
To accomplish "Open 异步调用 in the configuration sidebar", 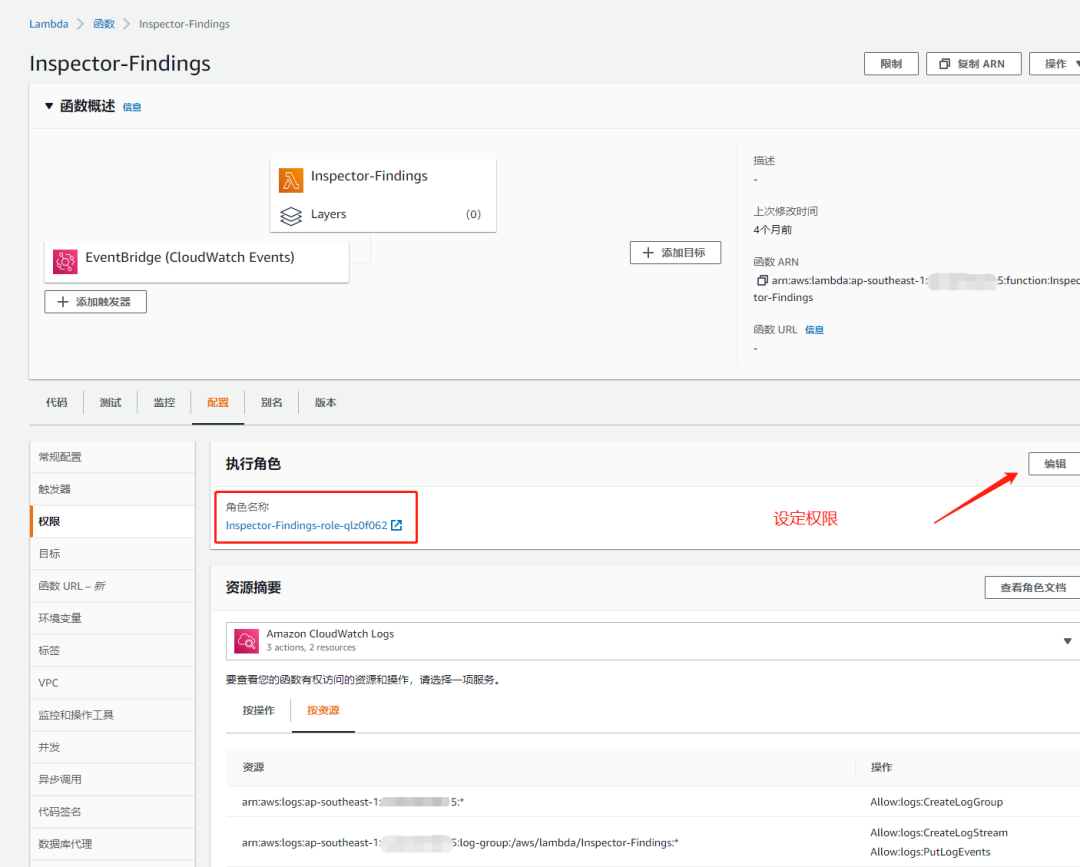I will (113, 780).
